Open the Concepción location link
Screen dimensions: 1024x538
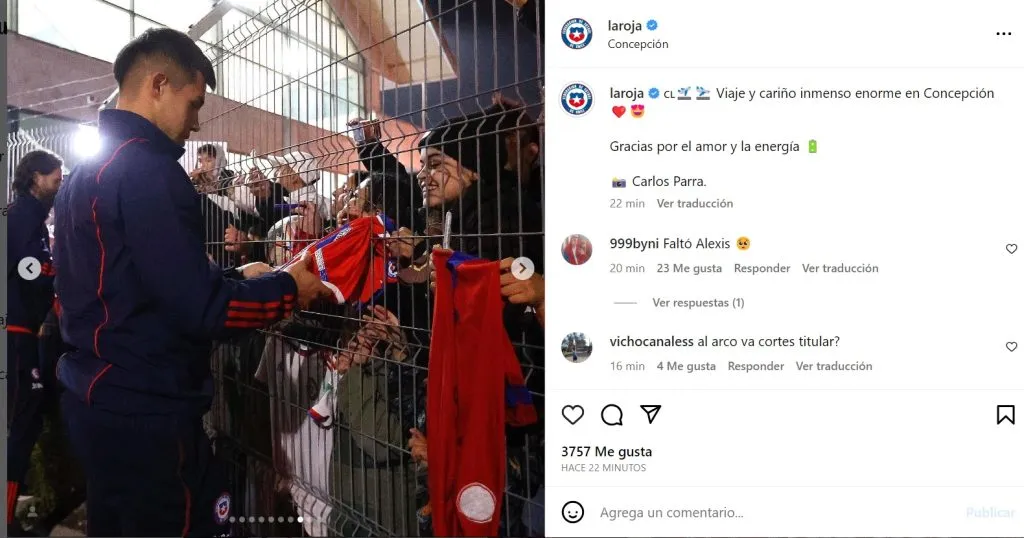638,44
